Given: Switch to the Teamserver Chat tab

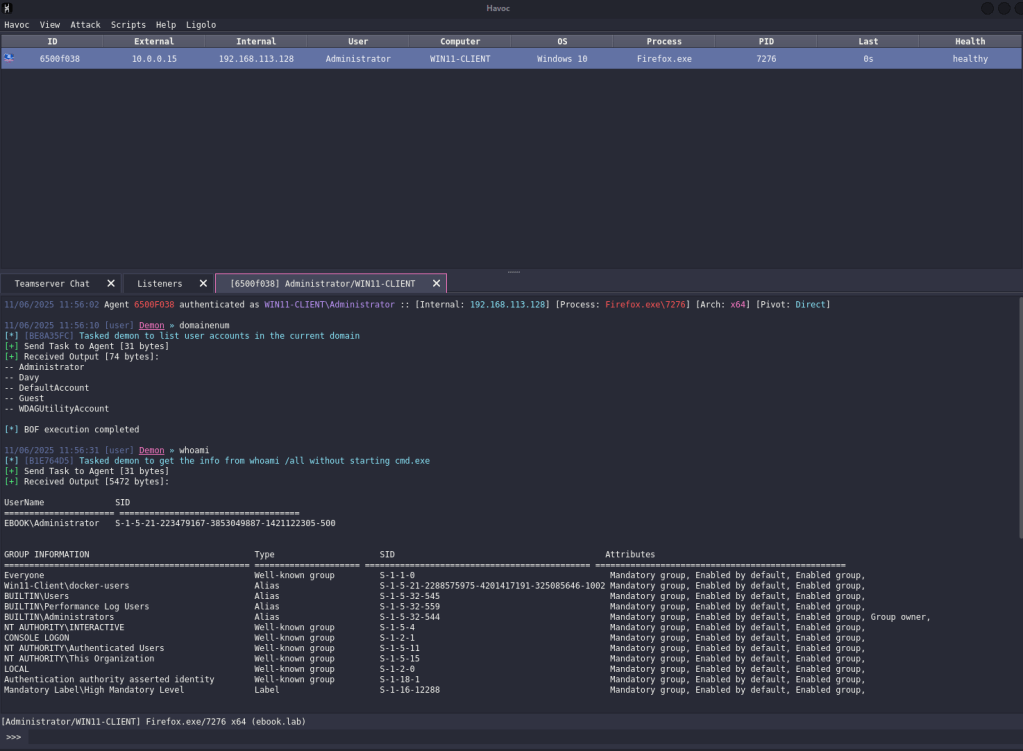Looking at the screenshot, I should pos(52,284).
